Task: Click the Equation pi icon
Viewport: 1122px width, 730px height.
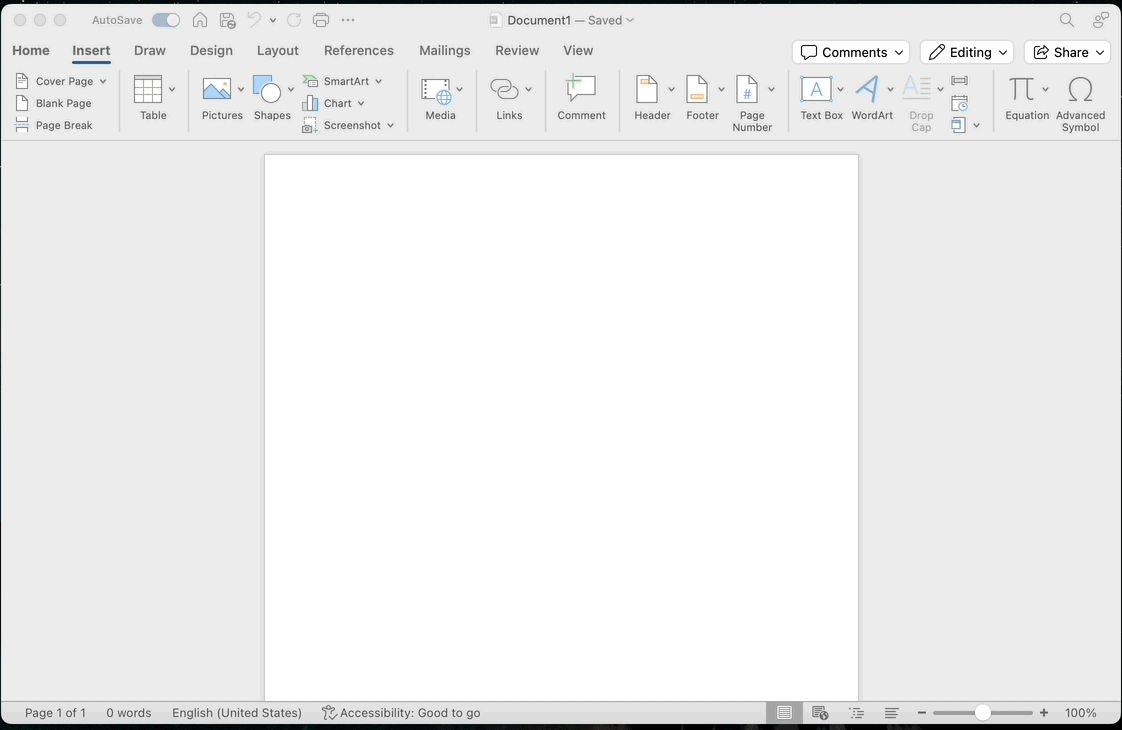Action: point(1021,89)
